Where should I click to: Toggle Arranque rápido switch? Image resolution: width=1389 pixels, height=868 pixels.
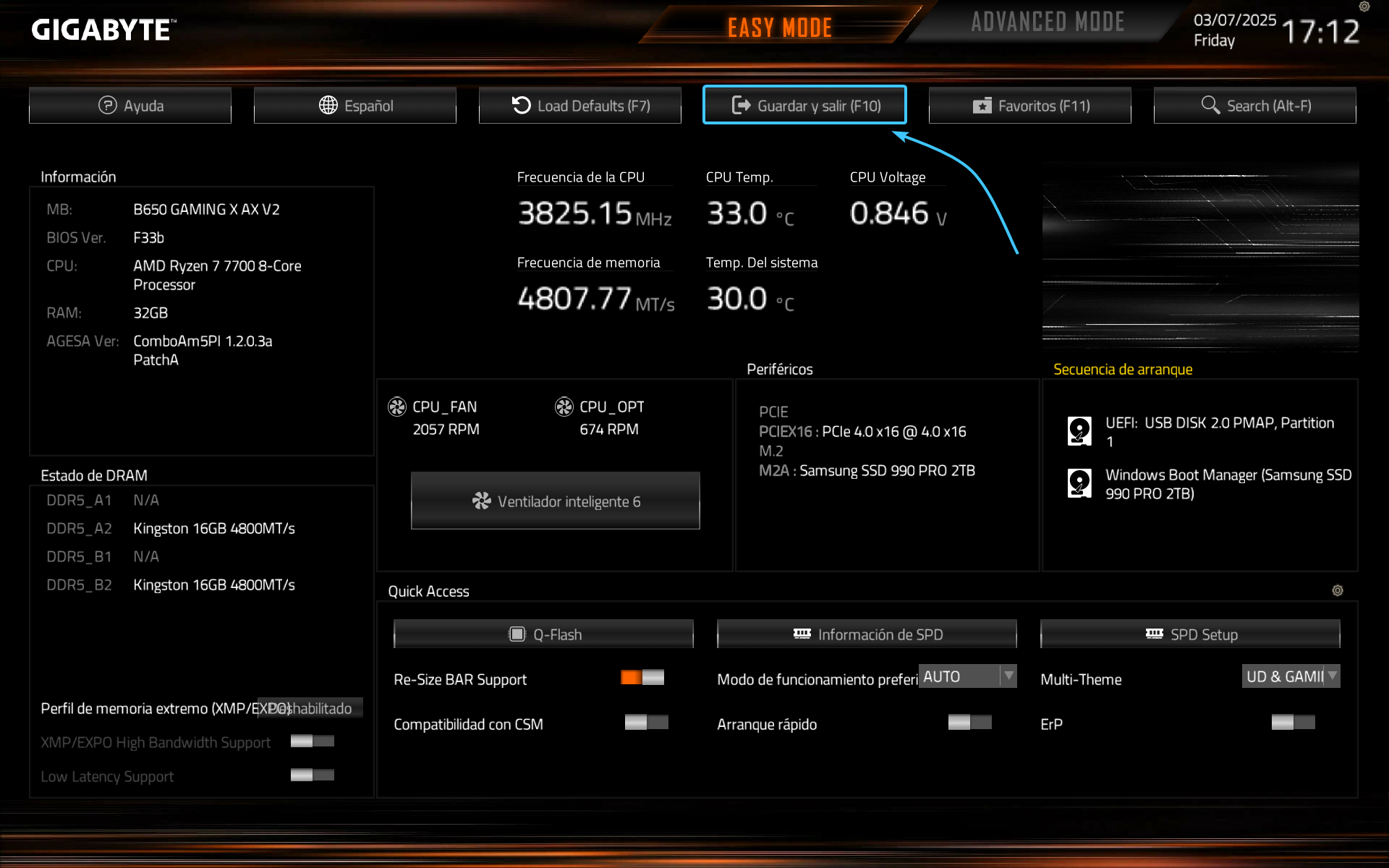970,722
